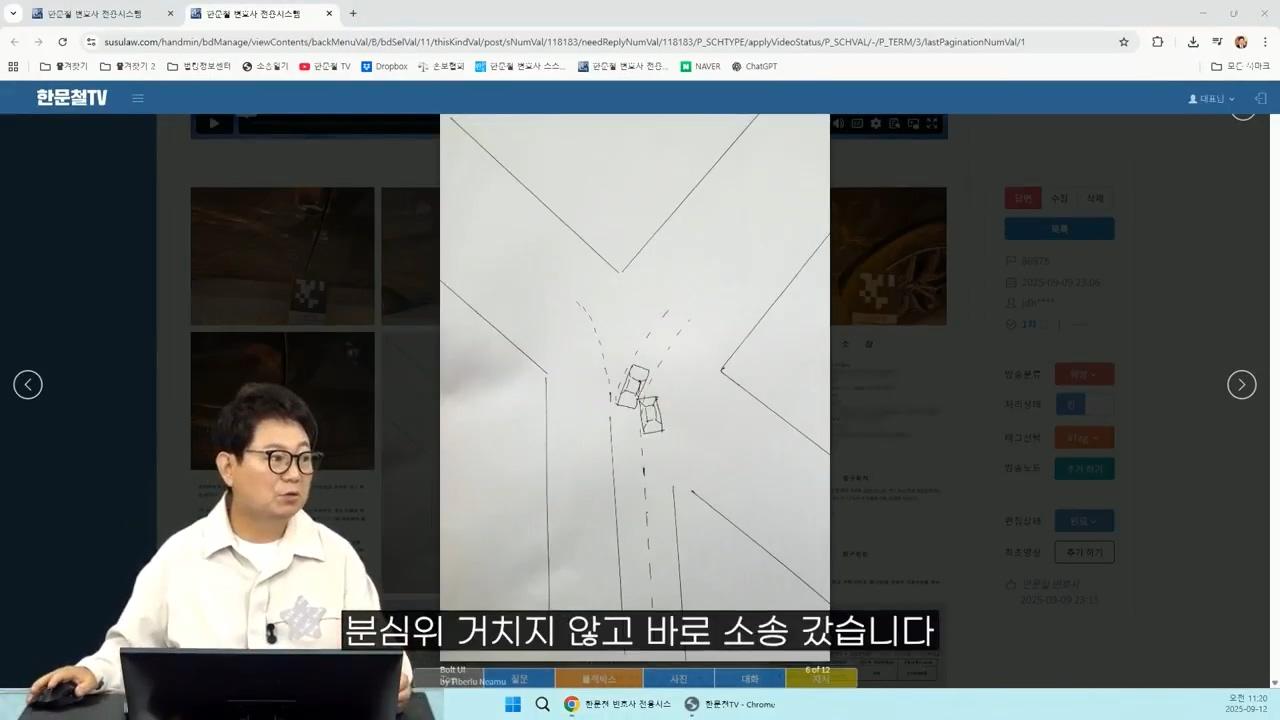Bookmark this page with the star icon
Screen dimensions: 1280x720
click(1124, 42)
